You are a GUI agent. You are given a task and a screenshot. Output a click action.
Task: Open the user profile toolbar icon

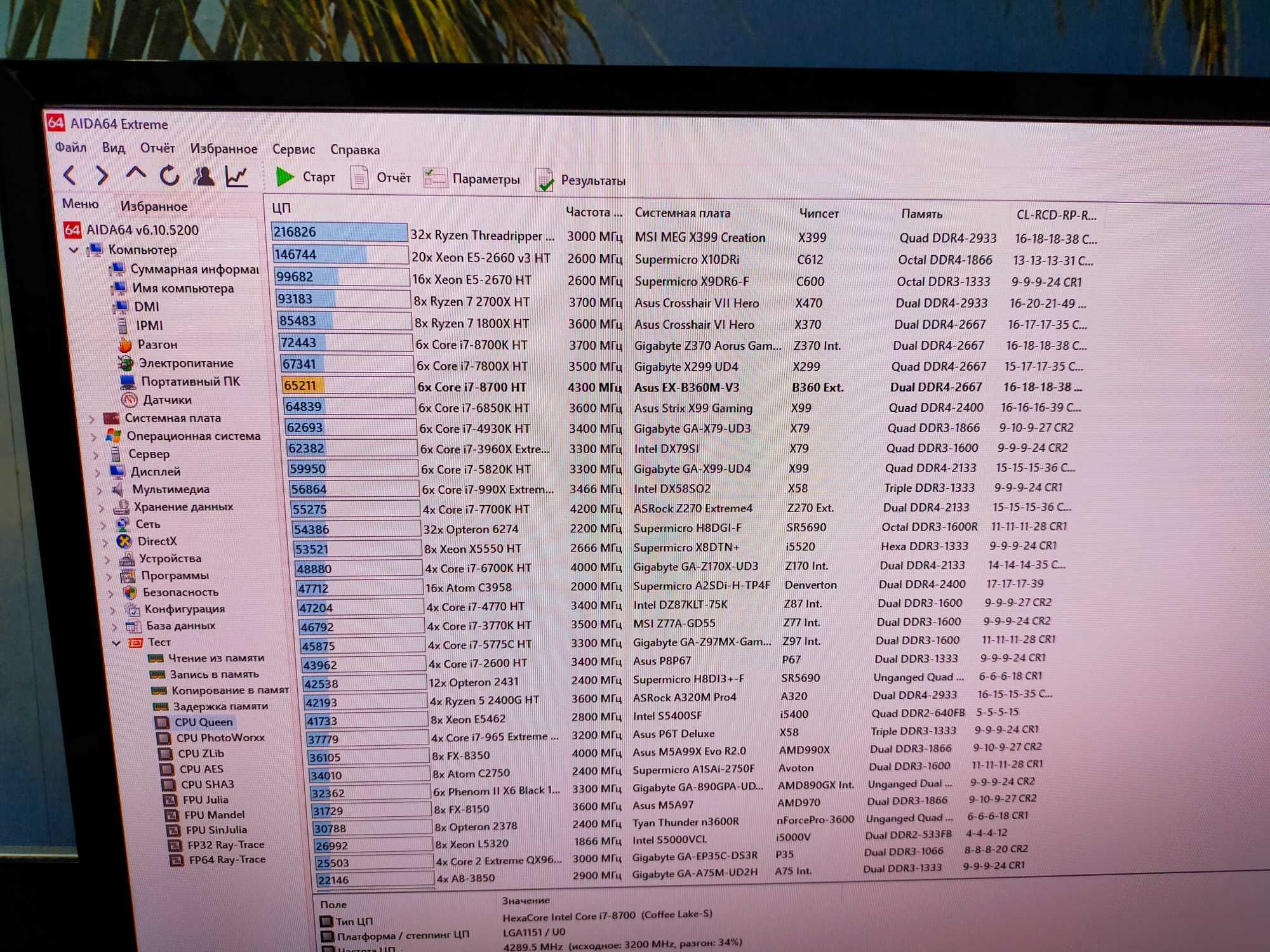(x=203, y=176)
